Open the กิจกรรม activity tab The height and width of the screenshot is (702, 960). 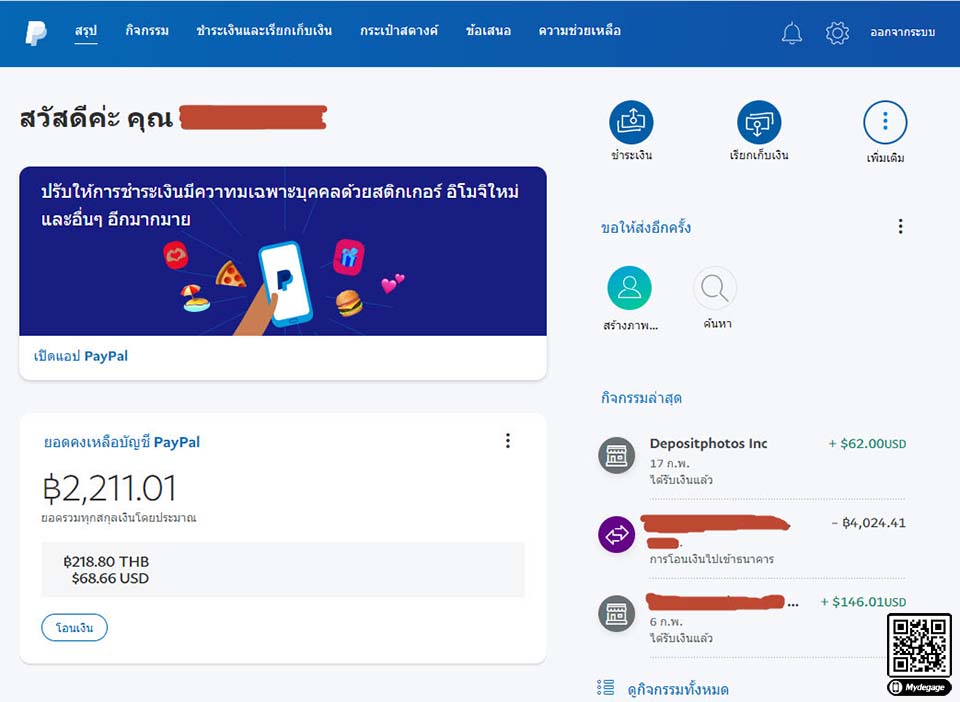pyautogui.click(x=147, y=31)
